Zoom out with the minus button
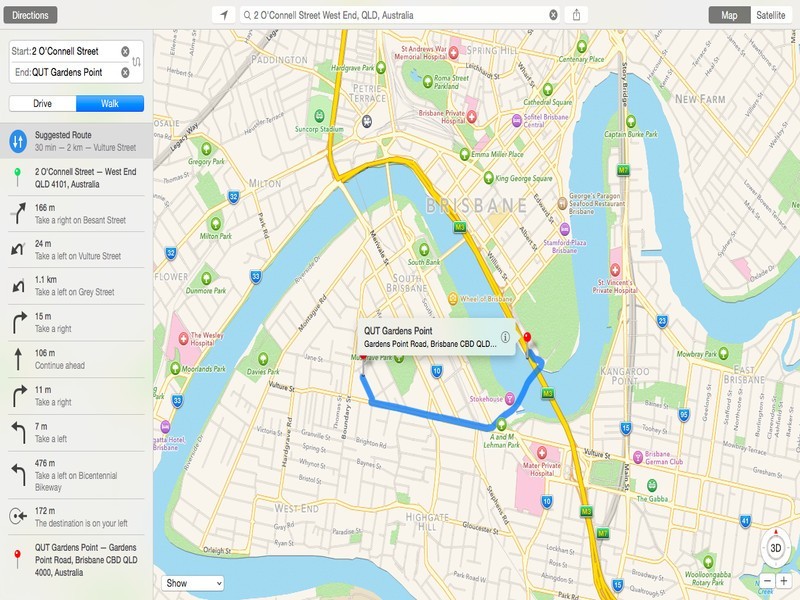Viewport: 800px width, 600px height. tap(768, 581)
